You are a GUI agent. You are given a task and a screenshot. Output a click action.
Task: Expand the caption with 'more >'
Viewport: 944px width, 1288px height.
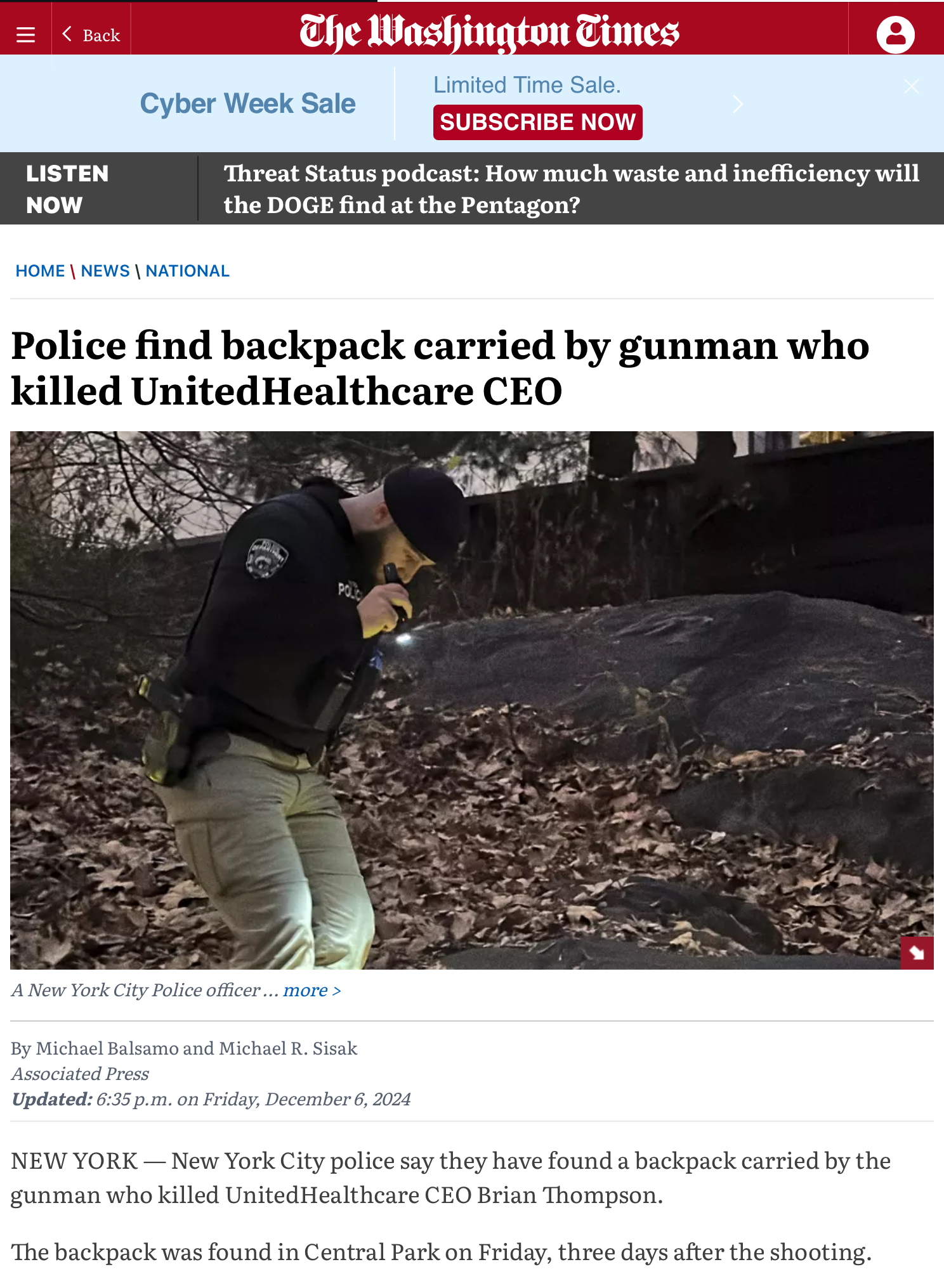point(311,990)
